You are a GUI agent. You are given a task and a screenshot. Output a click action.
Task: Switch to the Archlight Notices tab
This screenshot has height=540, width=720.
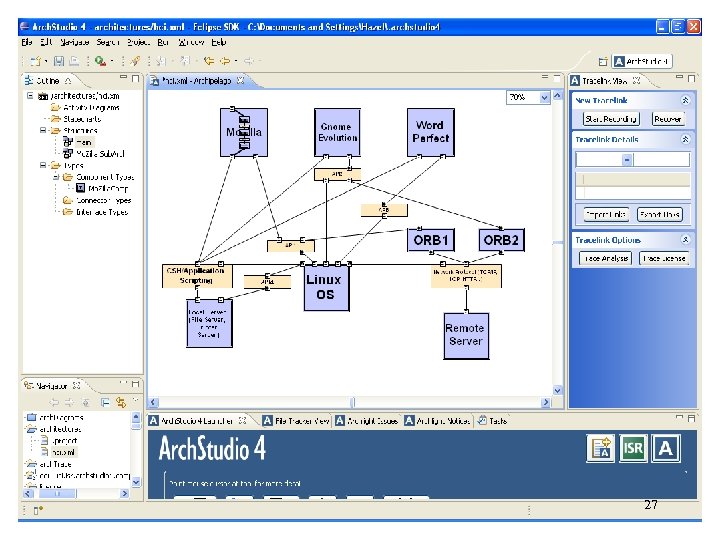437,420
